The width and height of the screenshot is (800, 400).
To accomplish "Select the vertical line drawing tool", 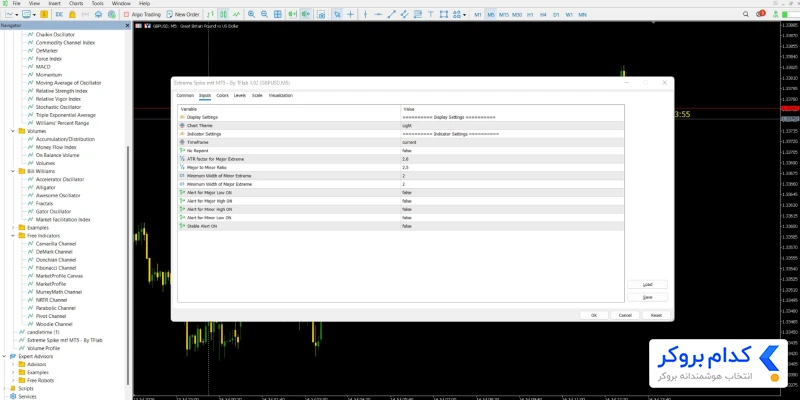I will [365, 14].
